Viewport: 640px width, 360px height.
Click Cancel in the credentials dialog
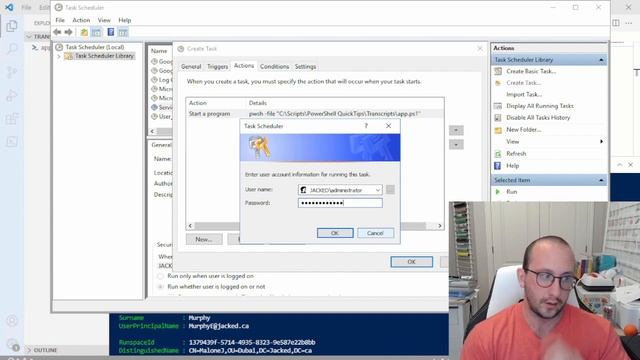(x=376, y=233)
